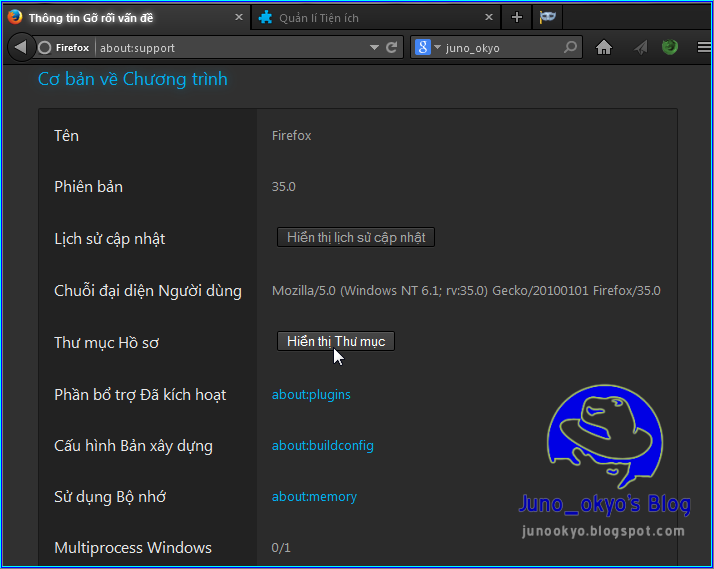This screenshot has height=569, width=714.
Task: Open a new tab with plus button
Action: pos(516,17)
